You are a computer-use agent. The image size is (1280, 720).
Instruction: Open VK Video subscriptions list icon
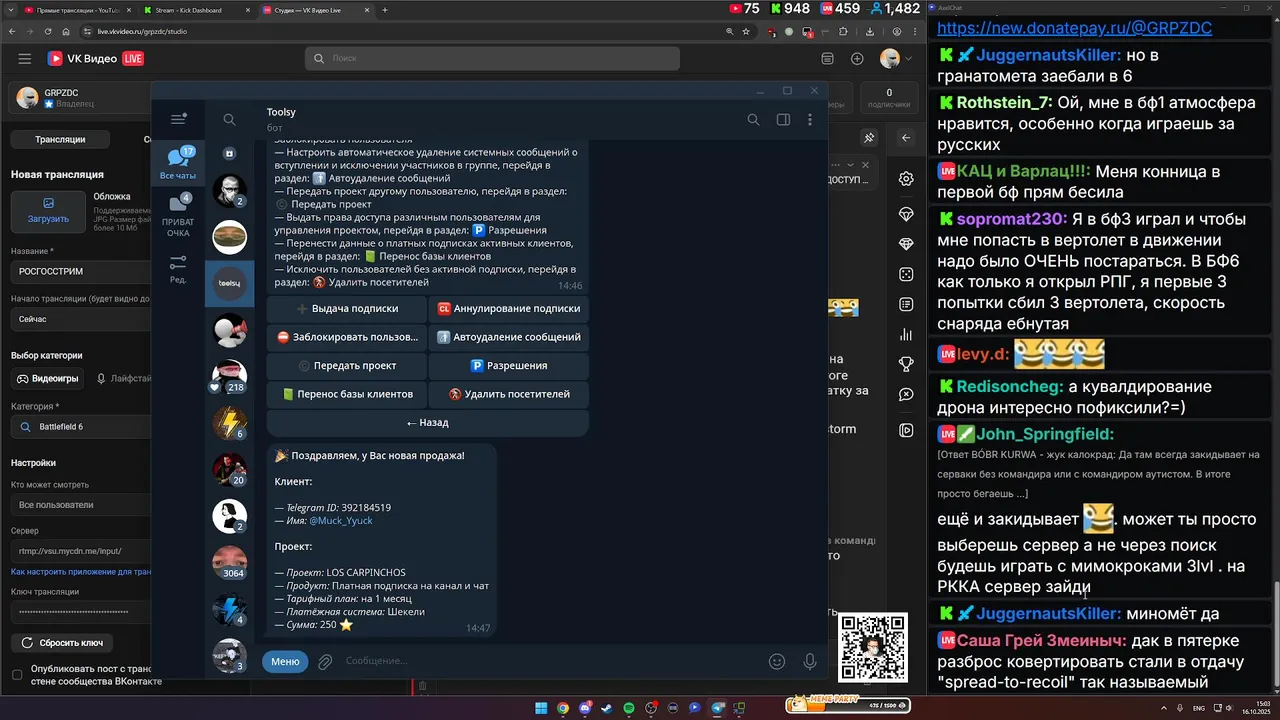coord(827,59)
